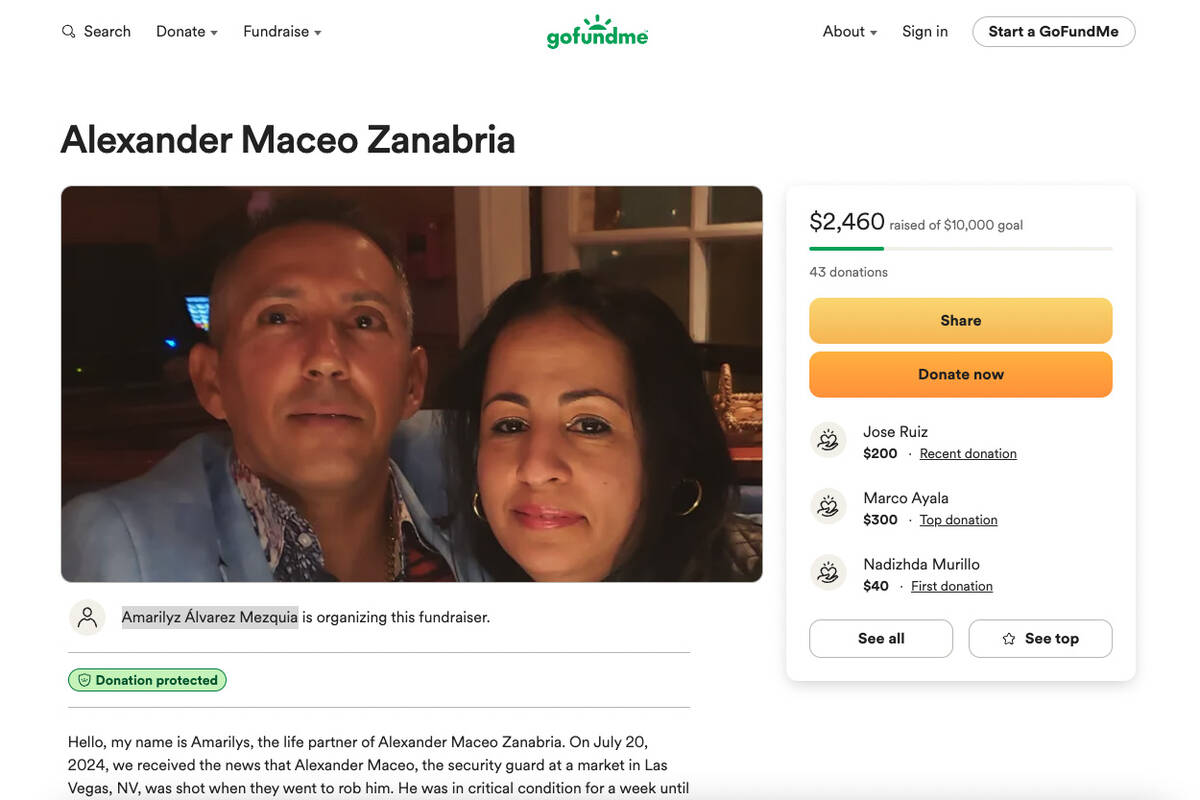Expand the Donate dropdown menu
Screen dimensions: 1200x800
[187, 32]
